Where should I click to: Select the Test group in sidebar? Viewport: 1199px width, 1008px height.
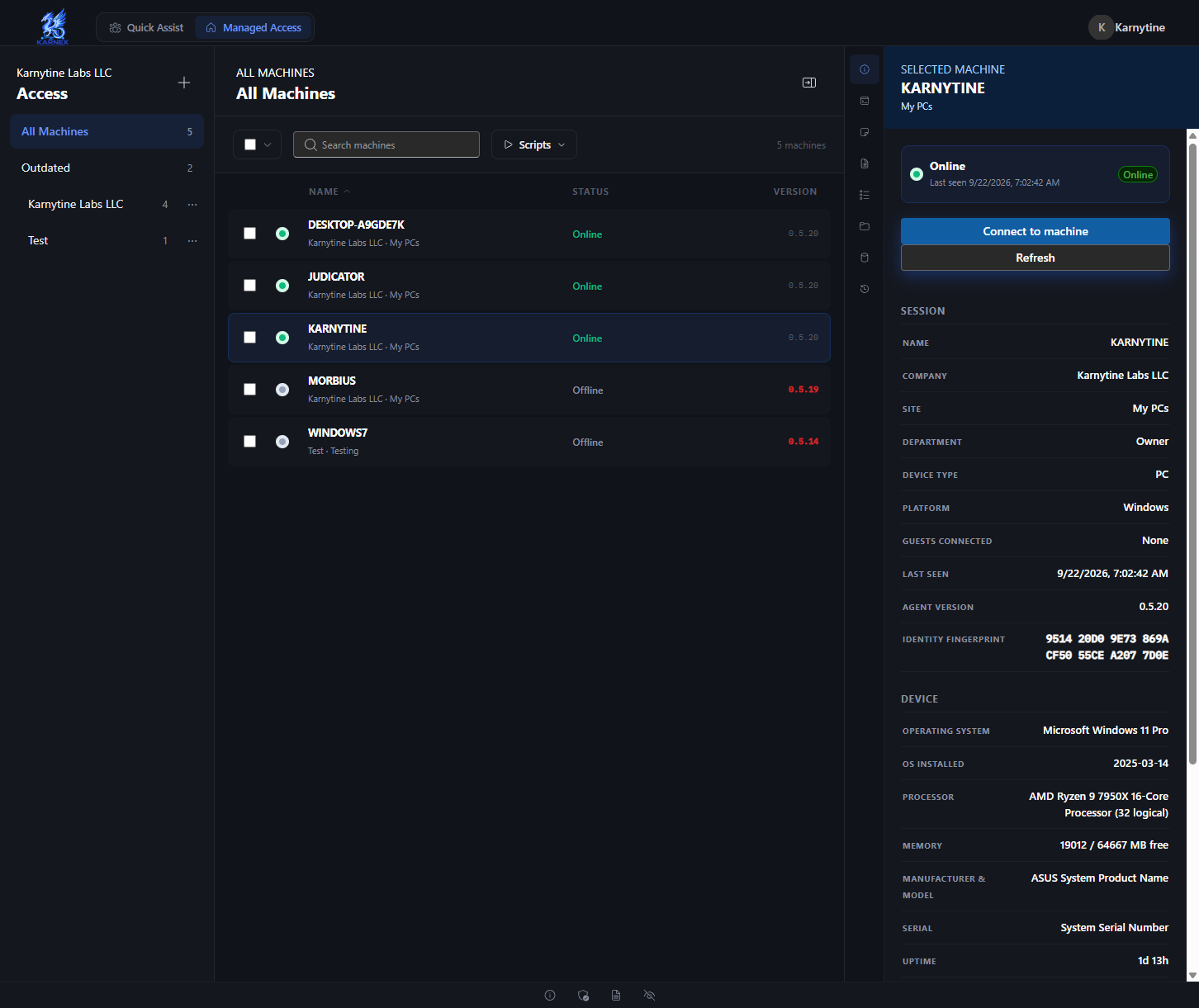click(38, 240)
